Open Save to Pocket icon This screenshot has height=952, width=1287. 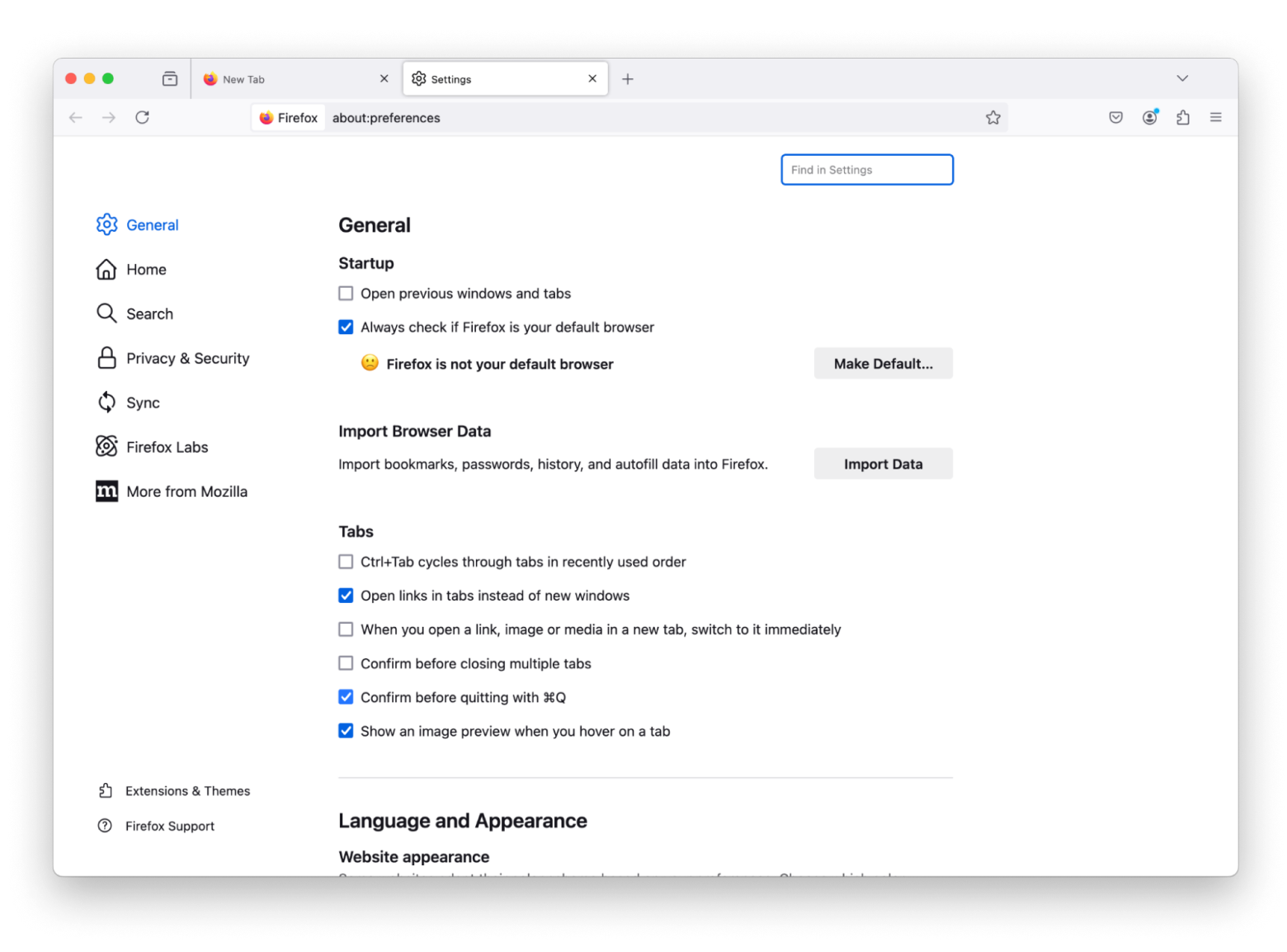coord(1115,118)
